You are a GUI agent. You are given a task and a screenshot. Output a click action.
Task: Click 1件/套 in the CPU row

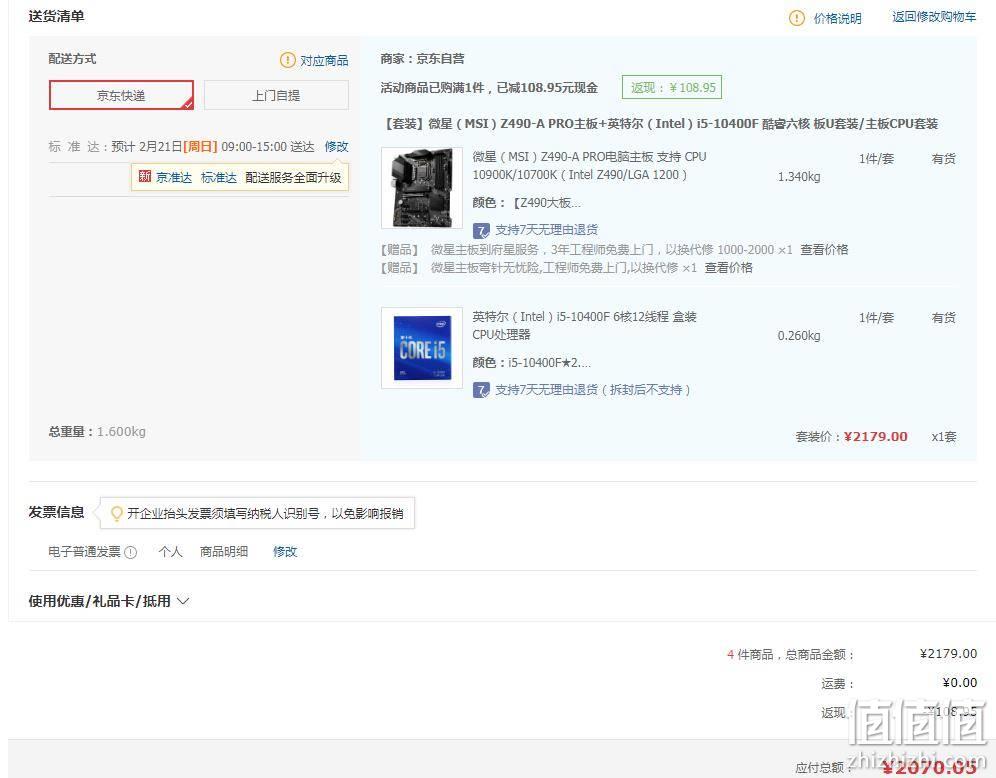877,318
